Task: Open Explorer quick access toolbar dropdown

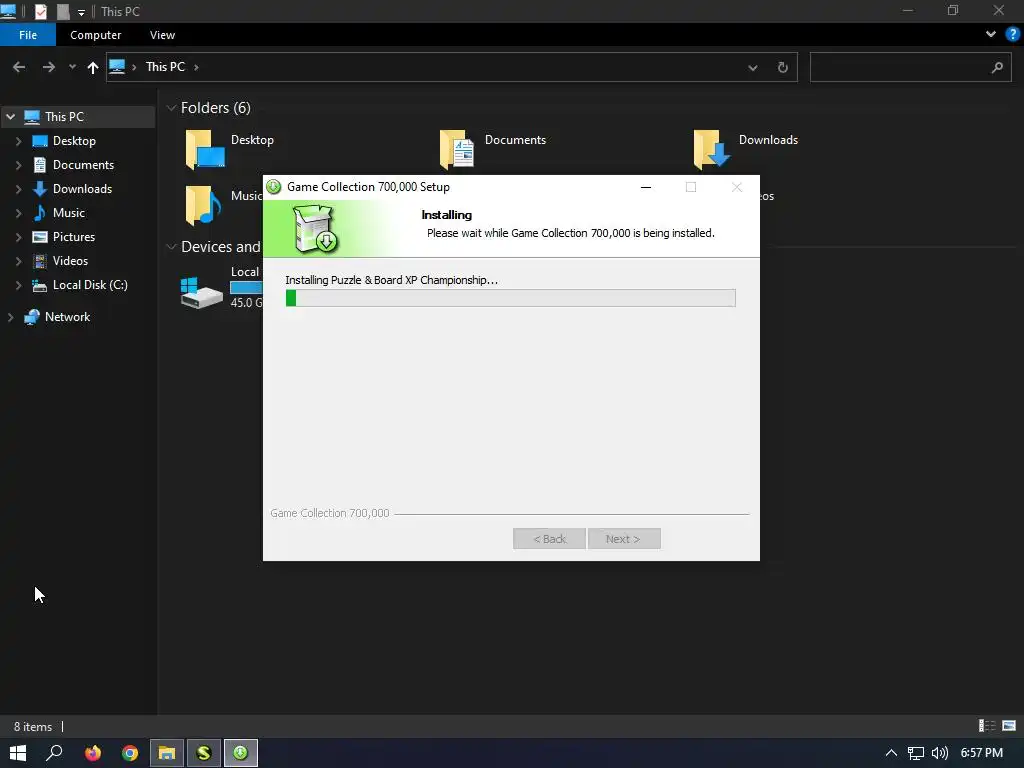Action: pyautogui.click(x=81, y=12)
